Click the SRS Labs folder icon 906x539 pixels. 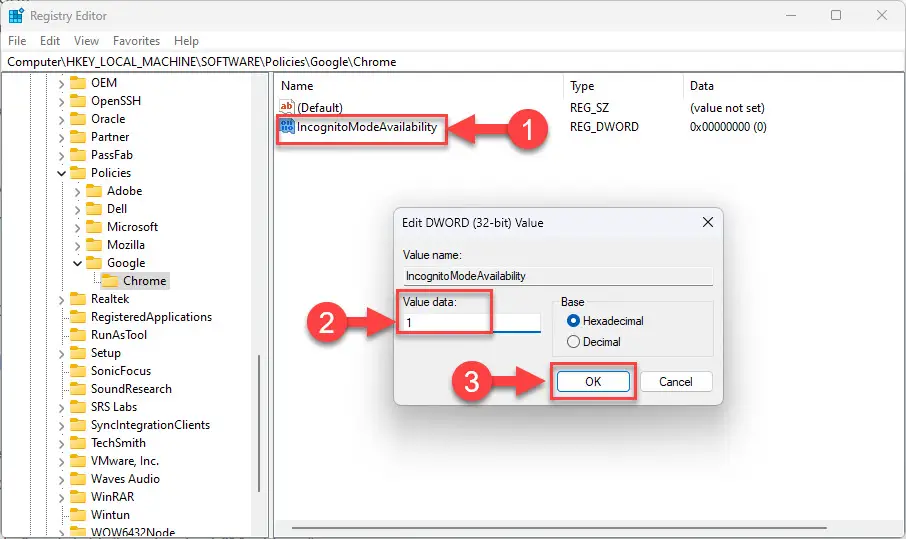pyautogui.click(x=77, y=407)
